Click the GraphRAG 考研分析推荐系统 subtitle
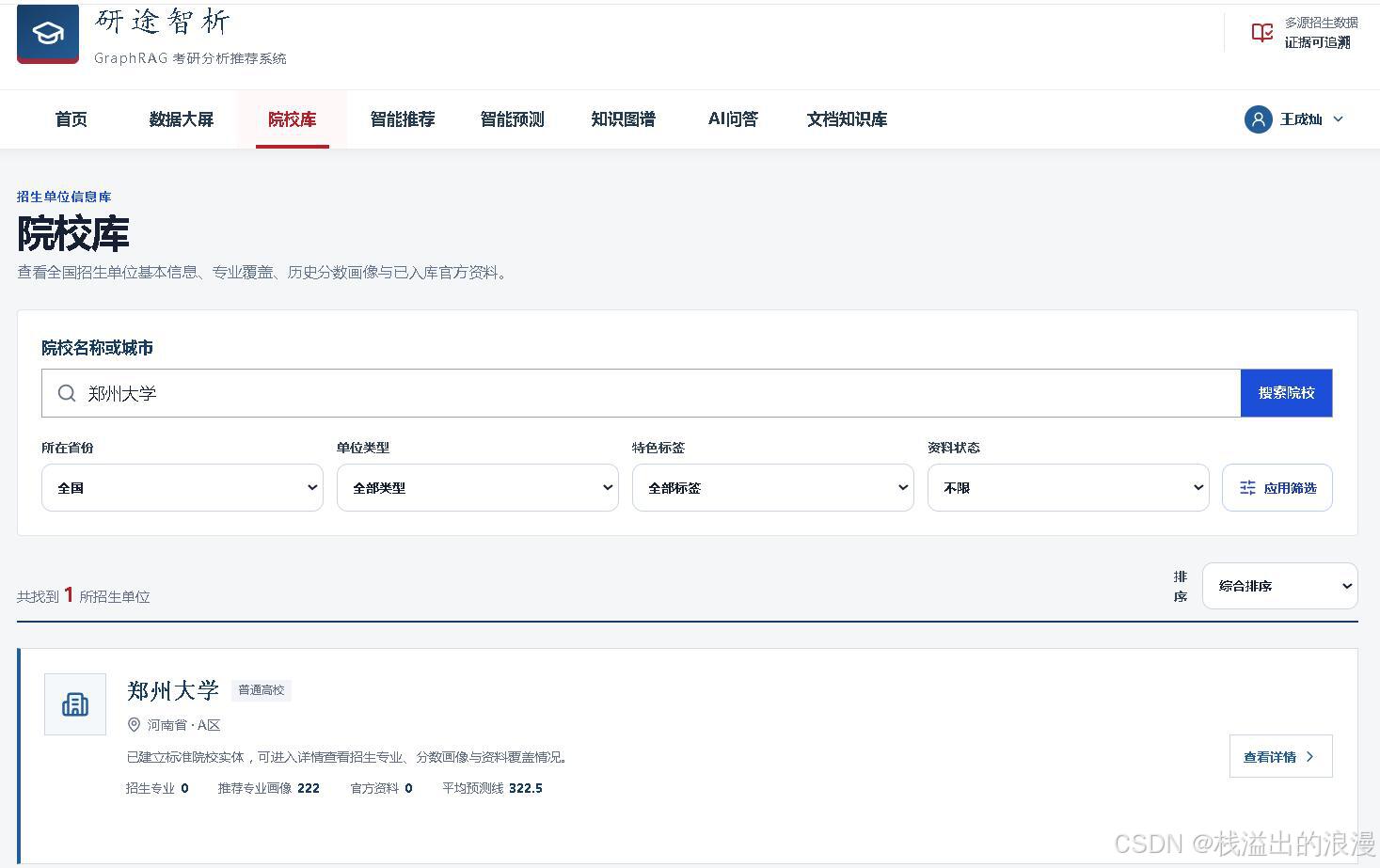This screenshot has width=1380, height=868. pos(190,58)
